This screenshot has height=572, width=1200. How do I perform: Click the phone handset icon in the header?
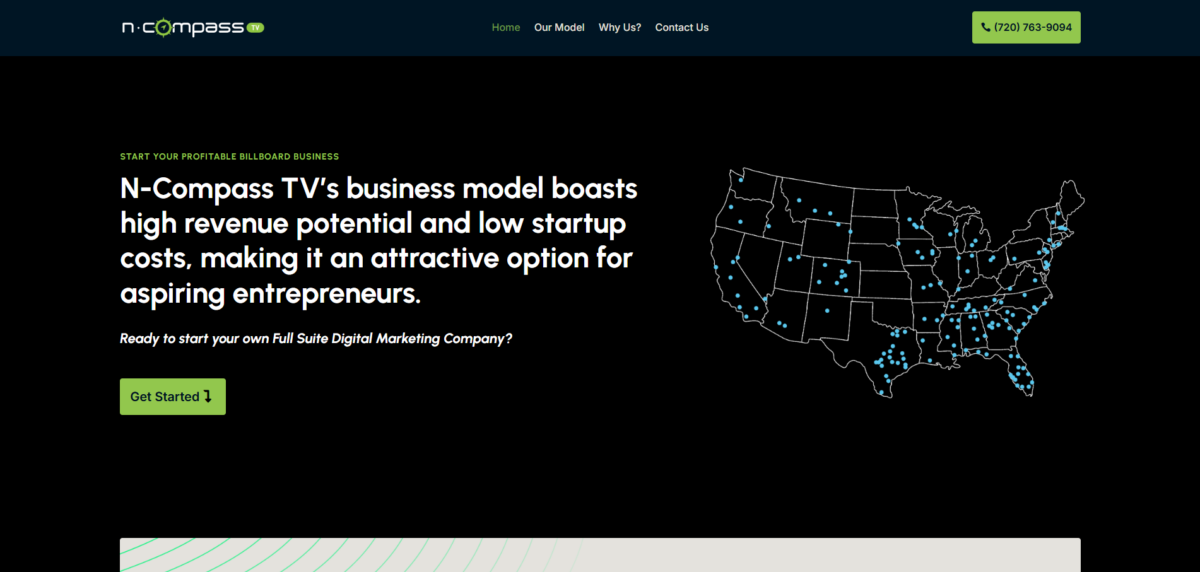[x=986, y=28]
